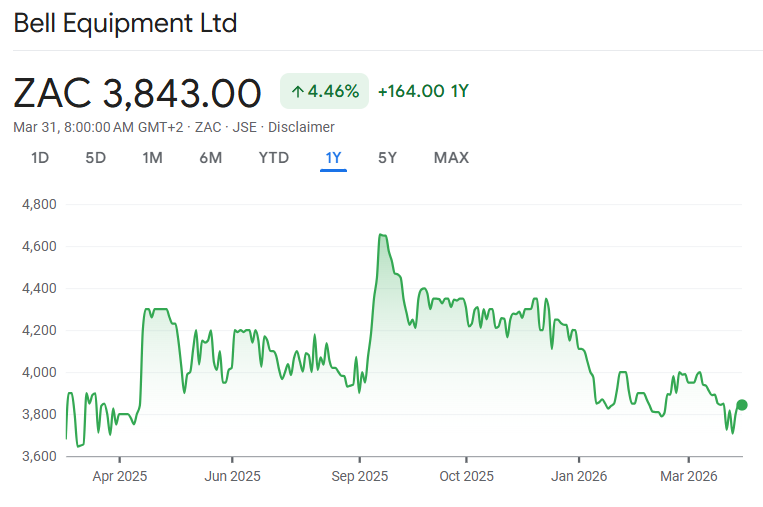Click the +164.00 1Y change text

423,92
